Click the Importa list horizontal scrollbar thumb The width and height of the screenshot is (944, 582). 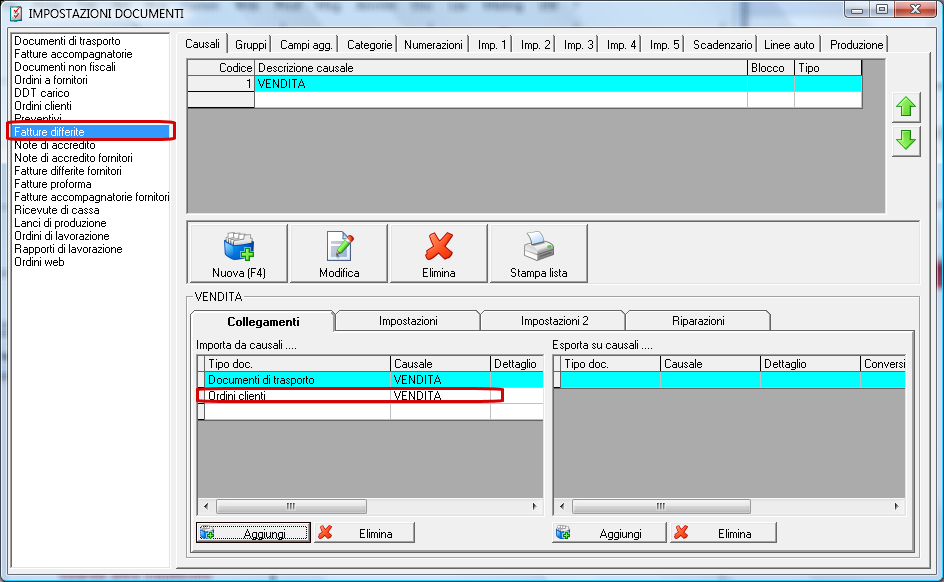(x=291, y=506)
